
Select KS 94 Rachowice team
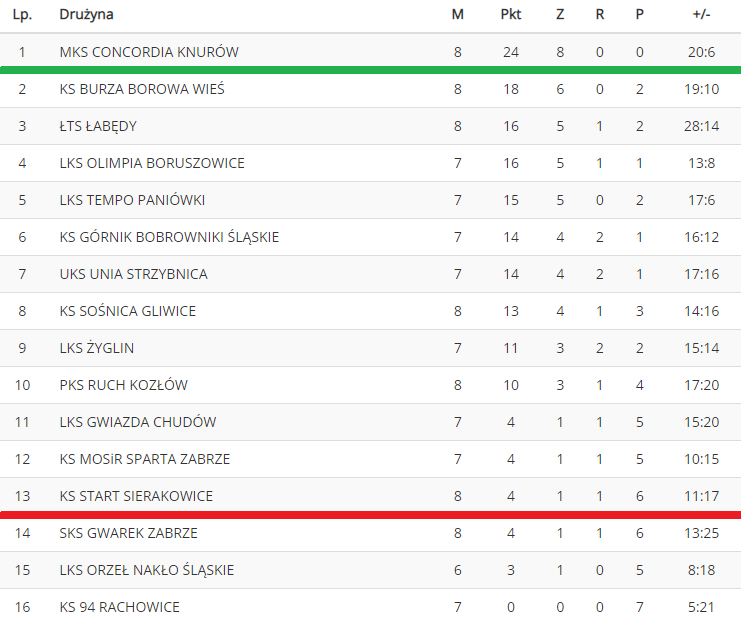point(120,607)
